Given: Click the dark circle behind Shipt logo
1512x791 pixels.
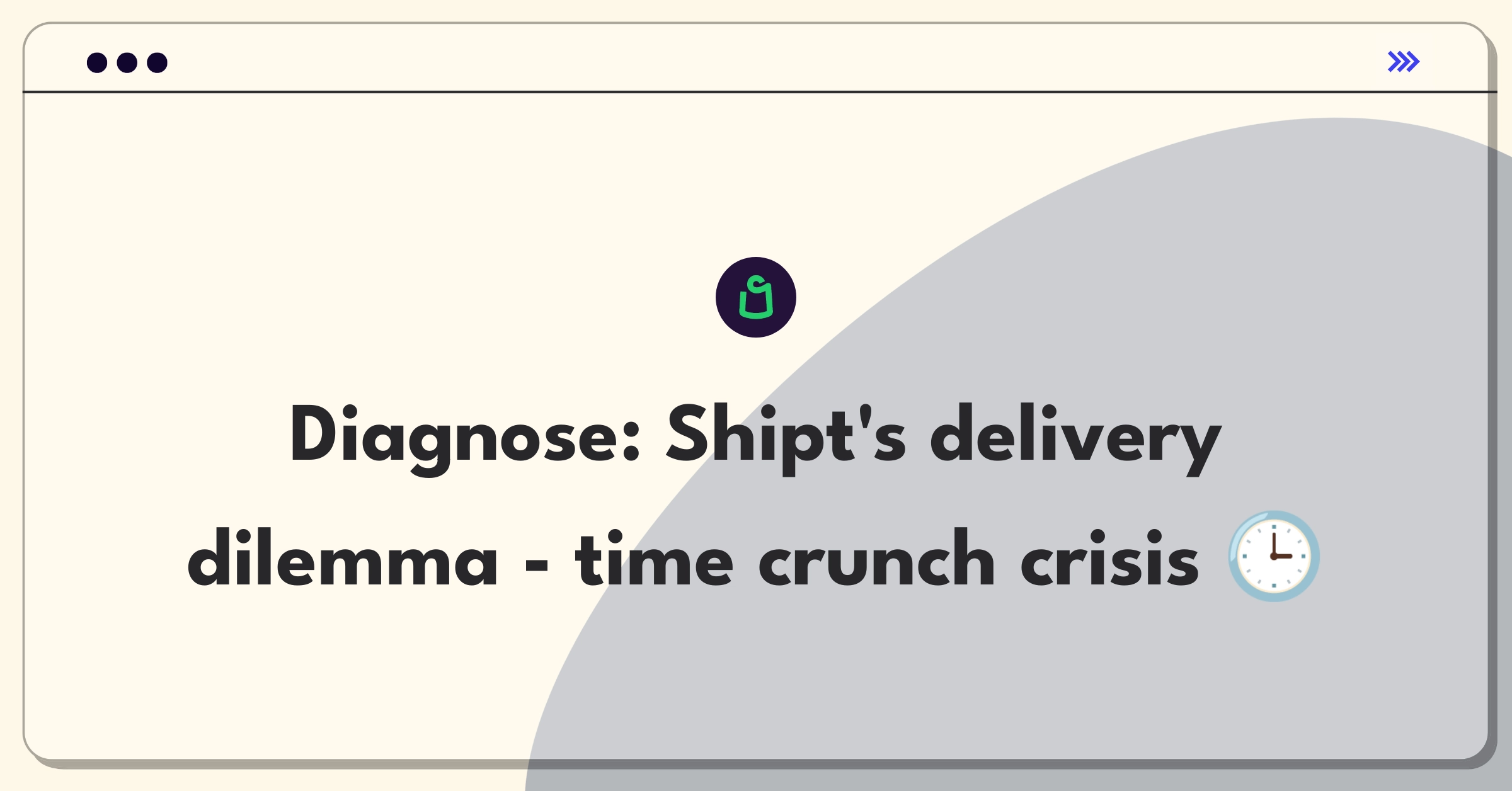Looking at the screenshot, I should tap(756, 297).
